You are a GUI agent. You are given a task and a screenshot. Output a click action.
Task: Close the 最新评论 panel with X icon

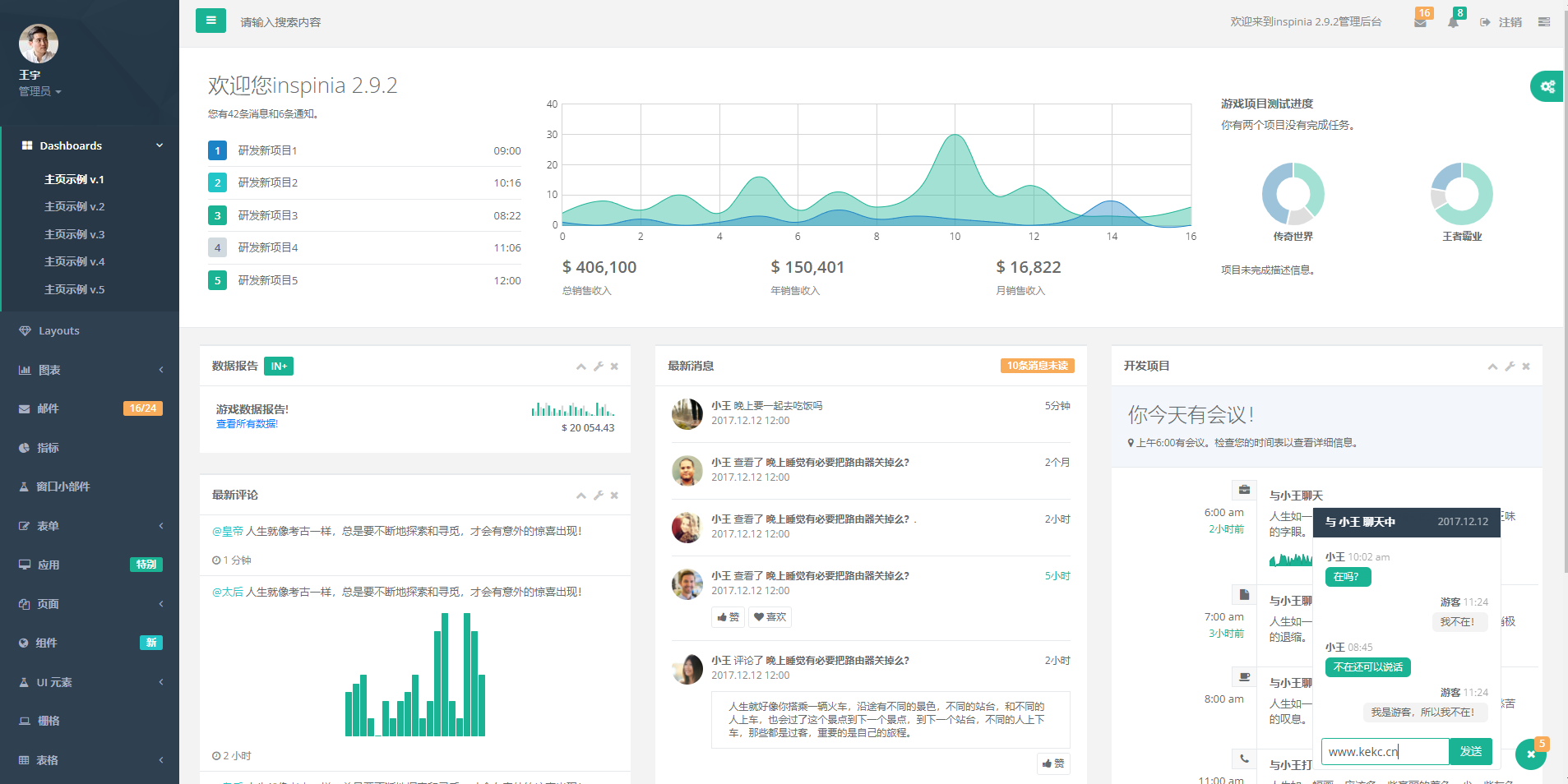[x=614, y=496]
